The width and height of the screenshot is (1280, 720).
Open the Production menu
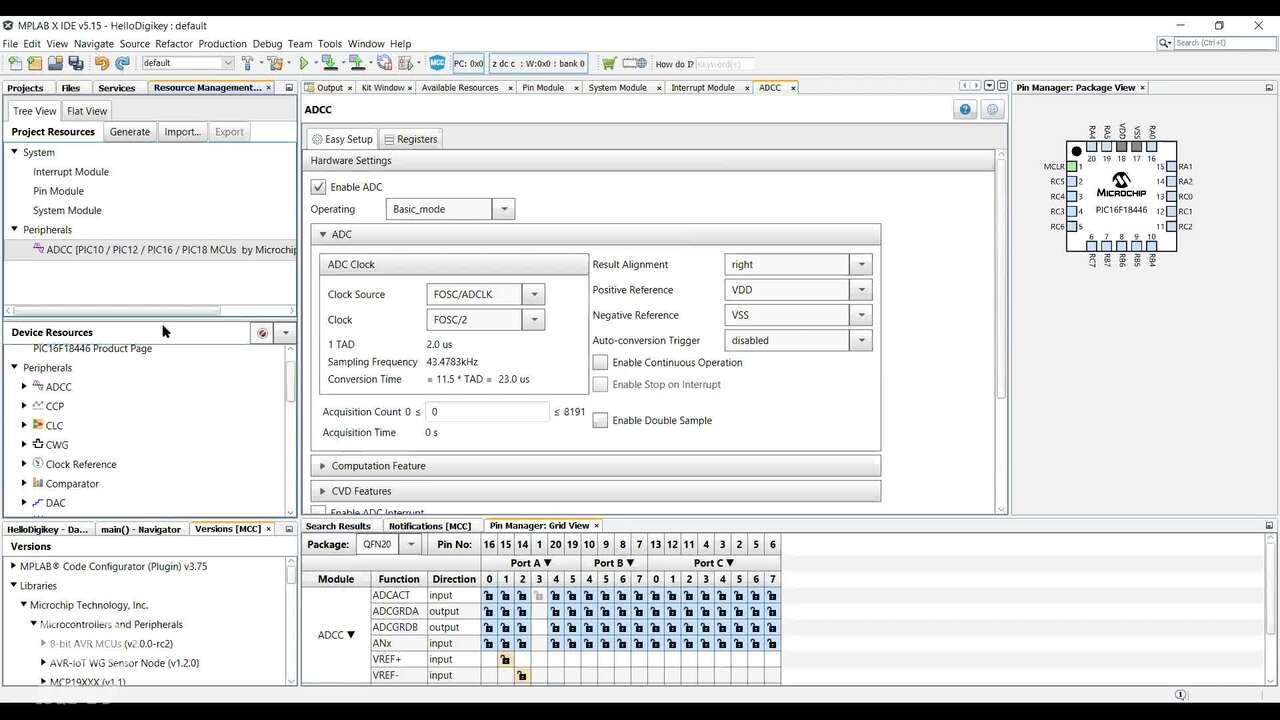click(x=222, y=44)
